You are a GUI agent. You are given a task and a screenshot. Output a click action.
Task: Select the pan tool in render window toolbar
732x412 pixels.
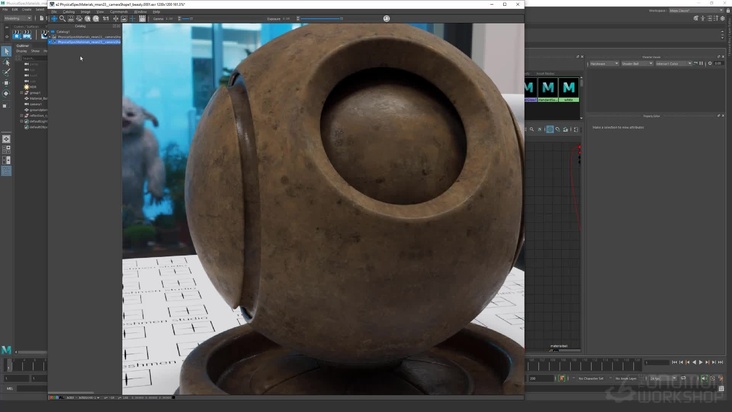coord(54,19)
